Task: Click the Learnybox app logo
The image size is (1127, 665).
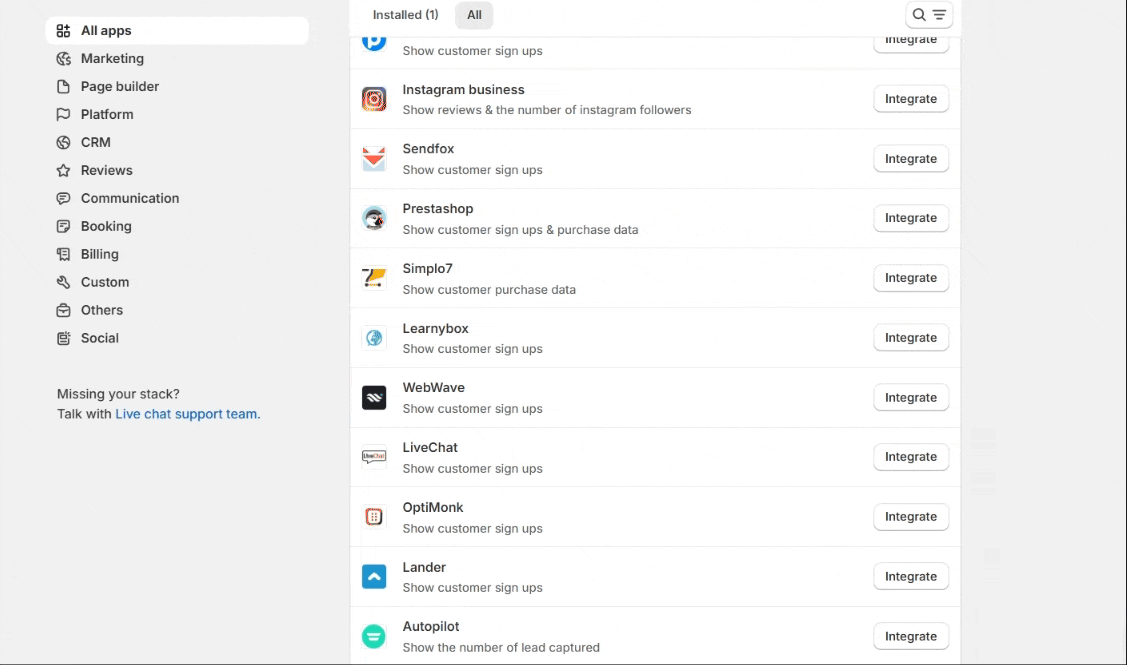Action: pos(374,338)
